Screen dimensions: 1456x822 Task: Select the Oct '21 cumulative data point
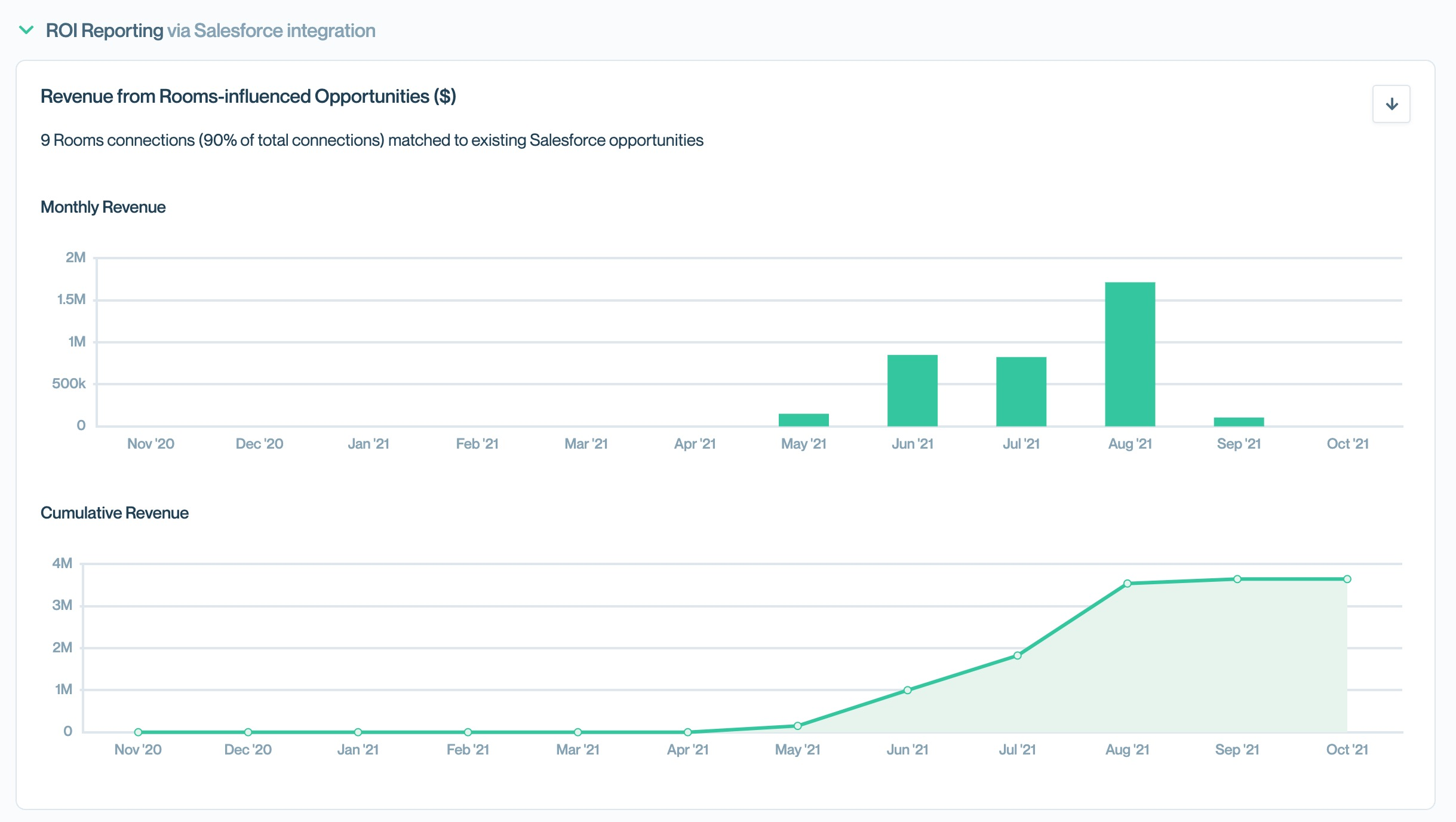1347,579
